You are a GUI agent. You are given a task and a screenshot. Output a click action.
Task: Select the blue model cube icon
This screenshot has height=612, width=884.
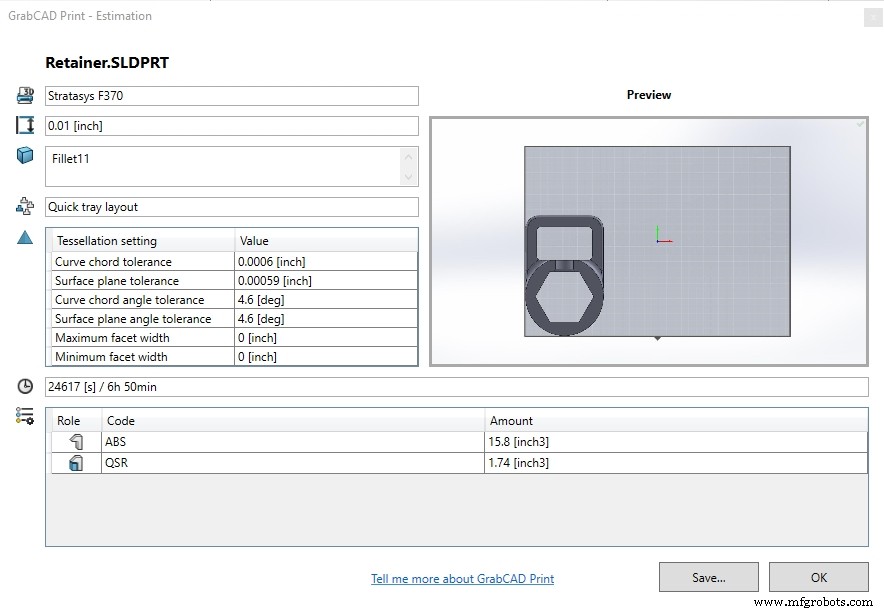click(24, 156)
